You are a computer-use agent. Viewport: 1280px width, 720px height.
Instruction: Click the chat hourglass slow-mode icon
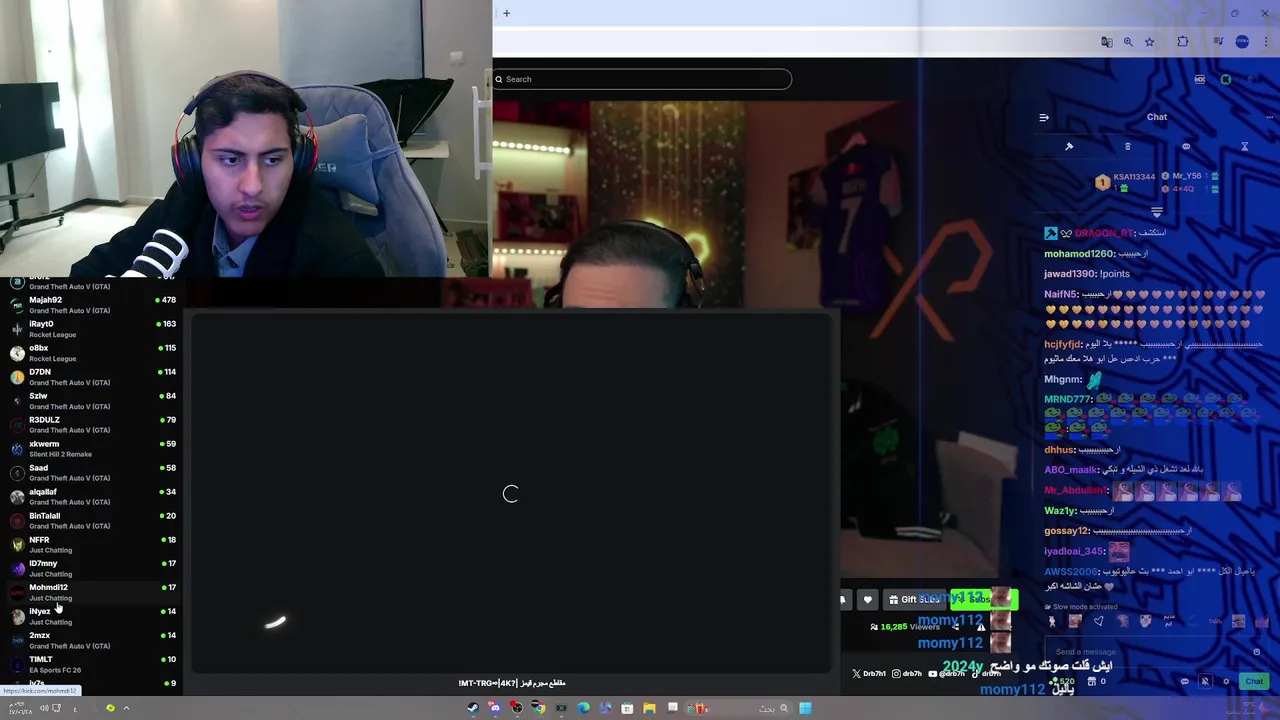click(1244, 146)
